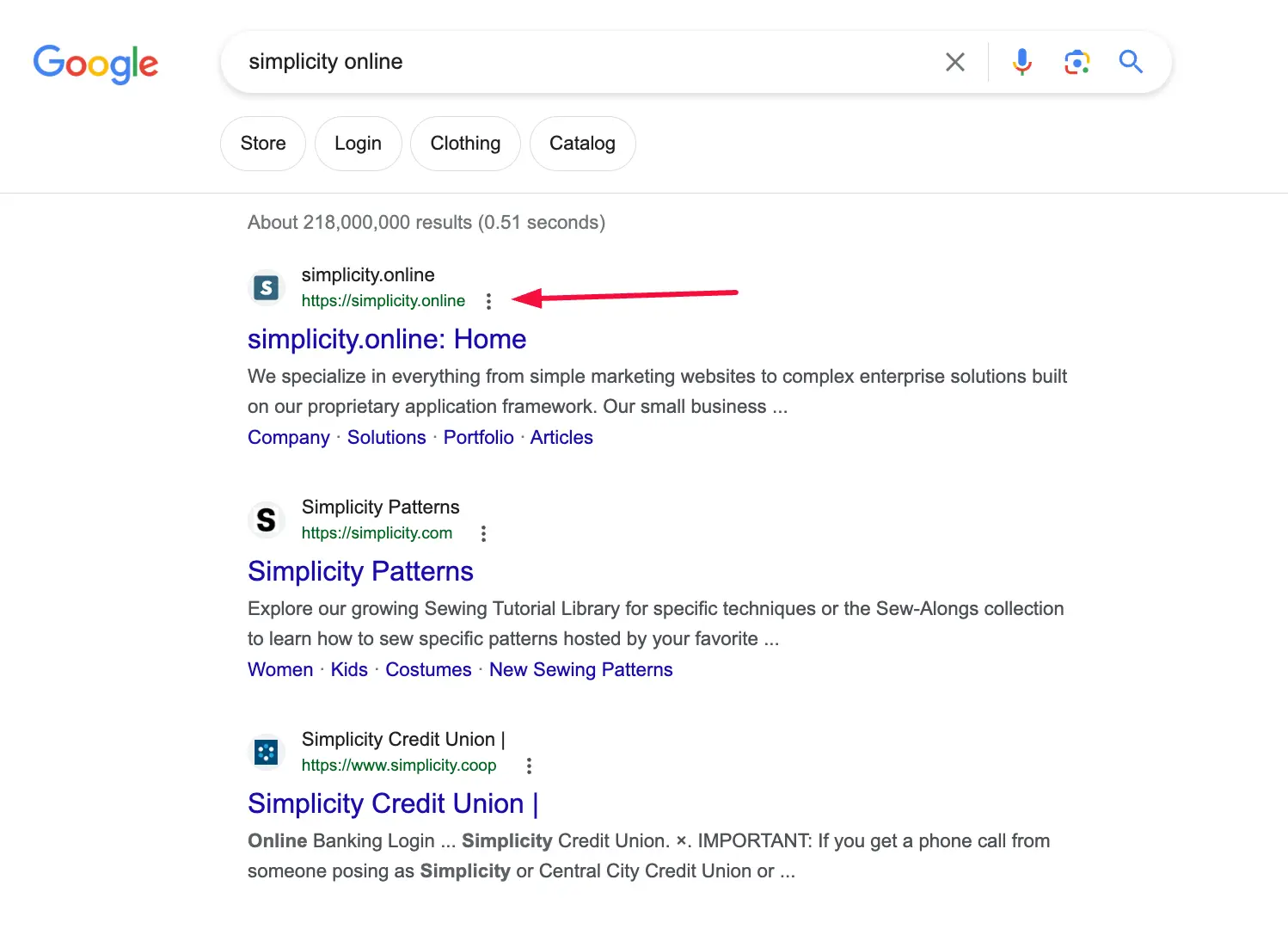Screen dimensions: 1288x929
Task: Click the blue magnifier search icon
Action: [1131, 62]
